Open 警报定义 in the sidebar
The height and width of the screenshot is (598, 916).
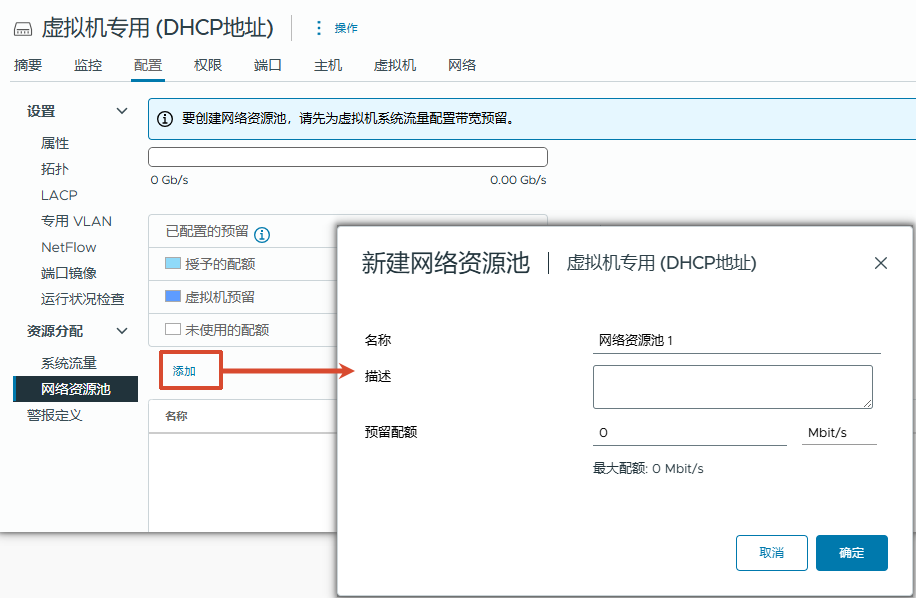[64, 415]
